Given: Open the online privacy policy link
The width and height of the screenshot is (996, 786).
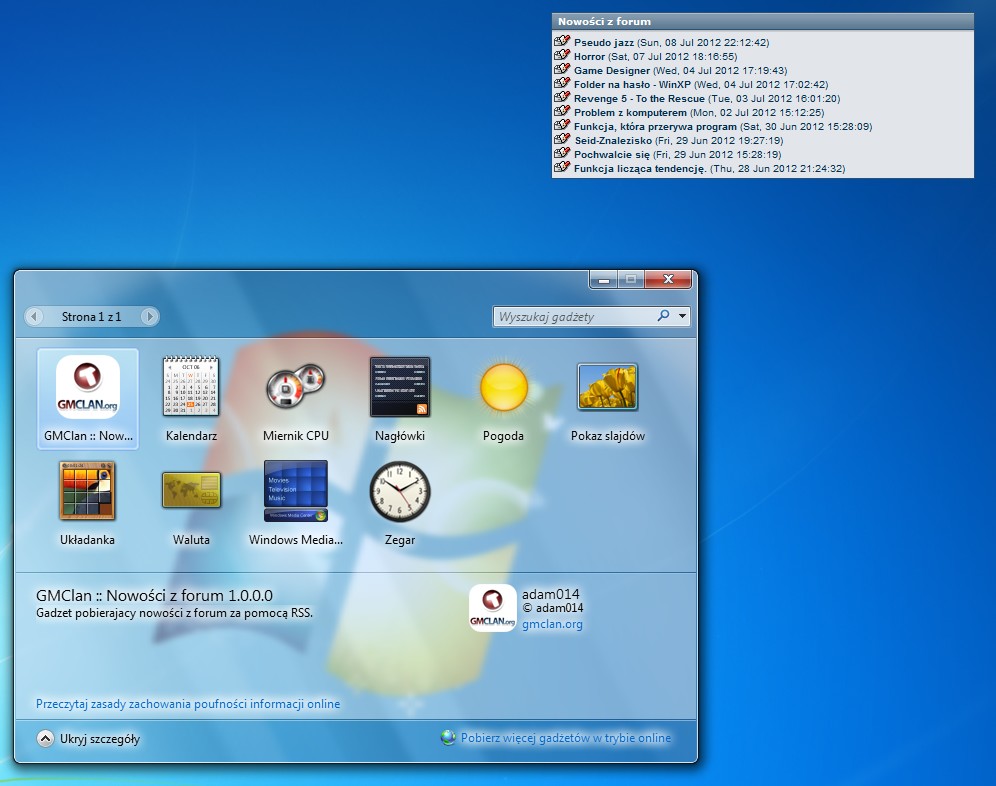Looking at the screenshot, I should 188,704.
